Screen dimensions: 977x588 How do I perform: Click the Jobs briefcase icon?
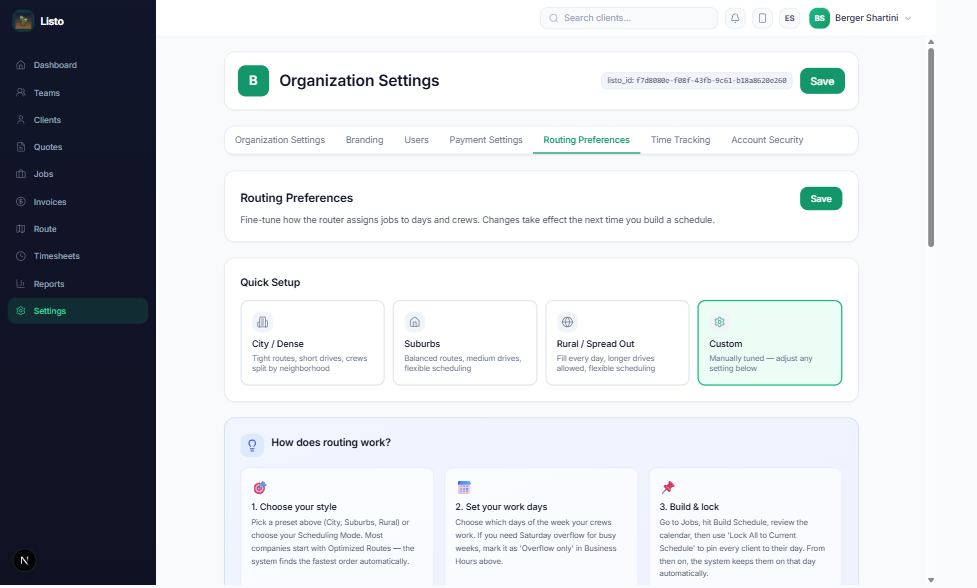(21, 174)
